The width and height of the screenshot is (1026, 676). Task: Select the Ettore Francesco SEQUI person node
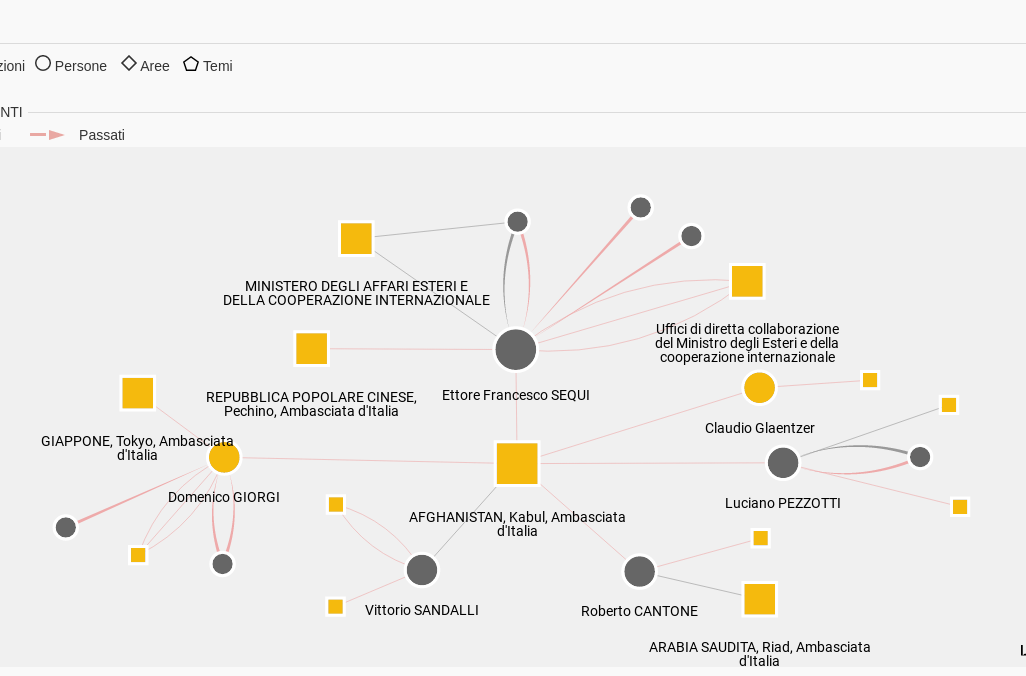coord(516,349)
